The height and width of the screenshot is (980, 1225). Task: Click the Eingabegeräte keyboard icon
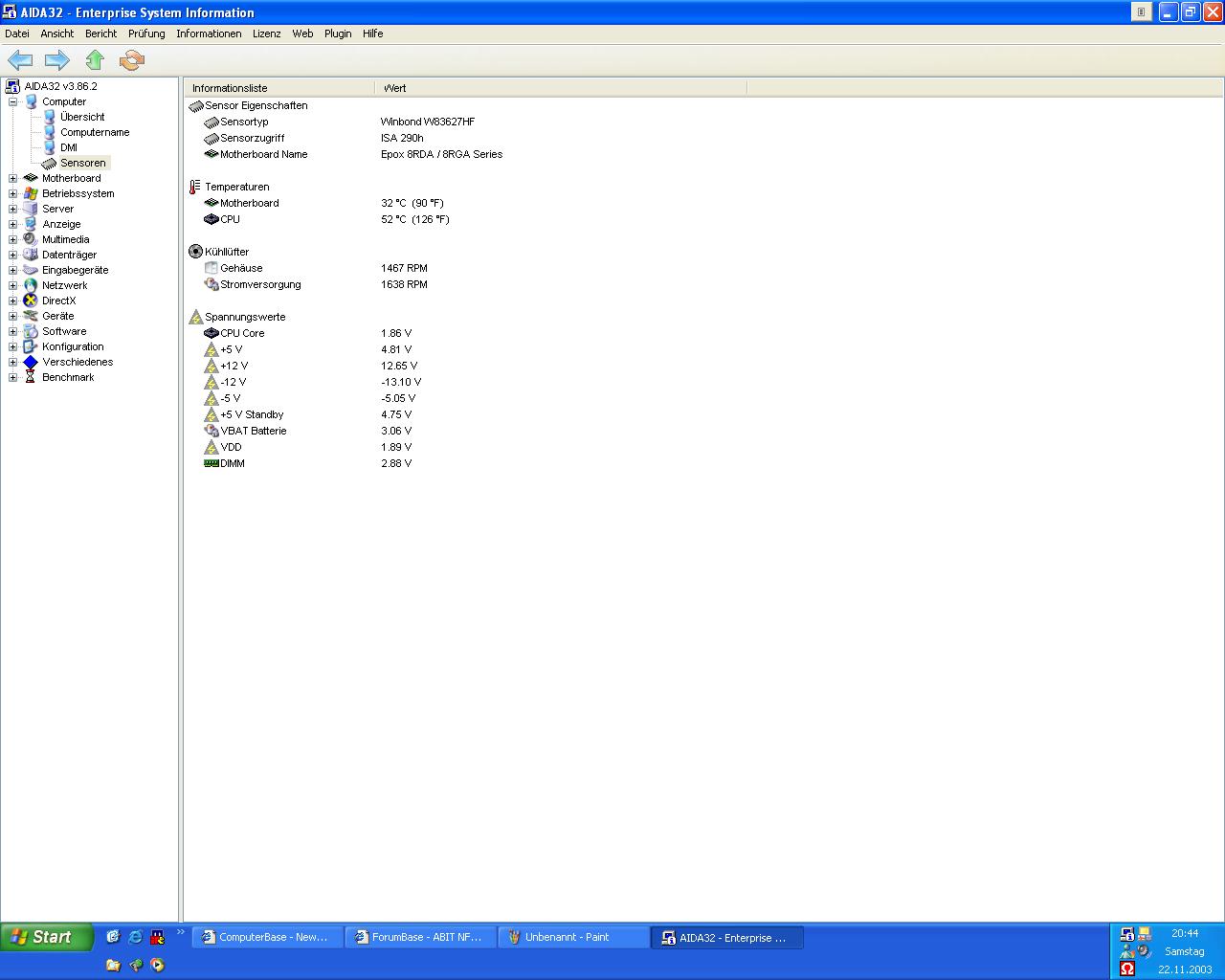click(x=31, y=270)
